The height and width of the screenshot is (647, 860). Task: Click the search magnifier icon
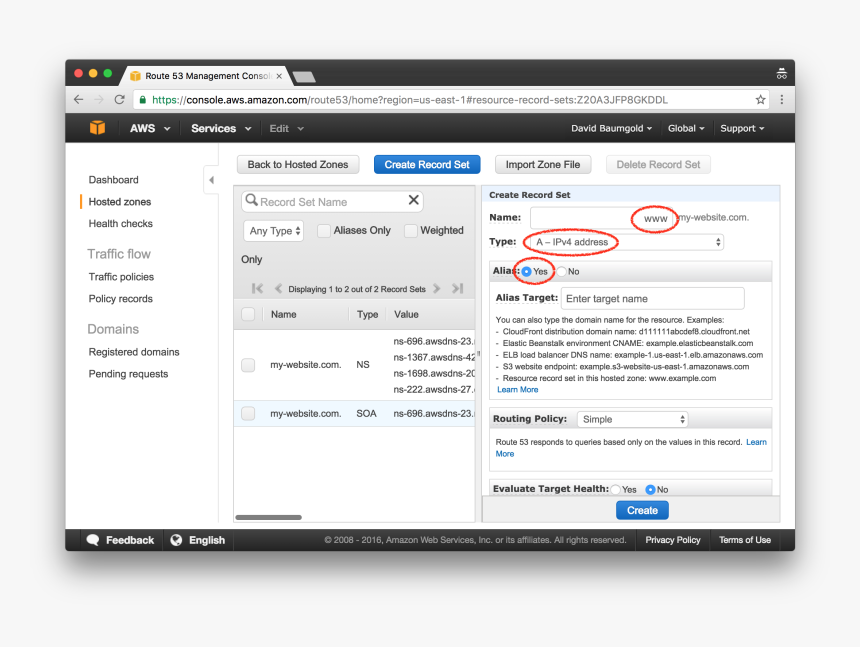251,200
